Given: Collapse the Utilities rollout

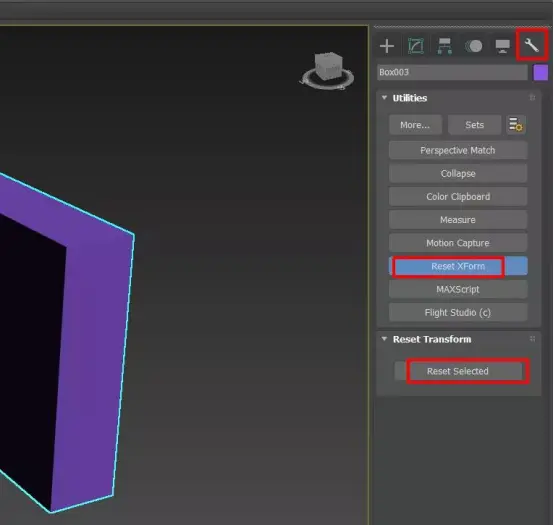Looking at the screenshot, I should click(x=384, y=98).
